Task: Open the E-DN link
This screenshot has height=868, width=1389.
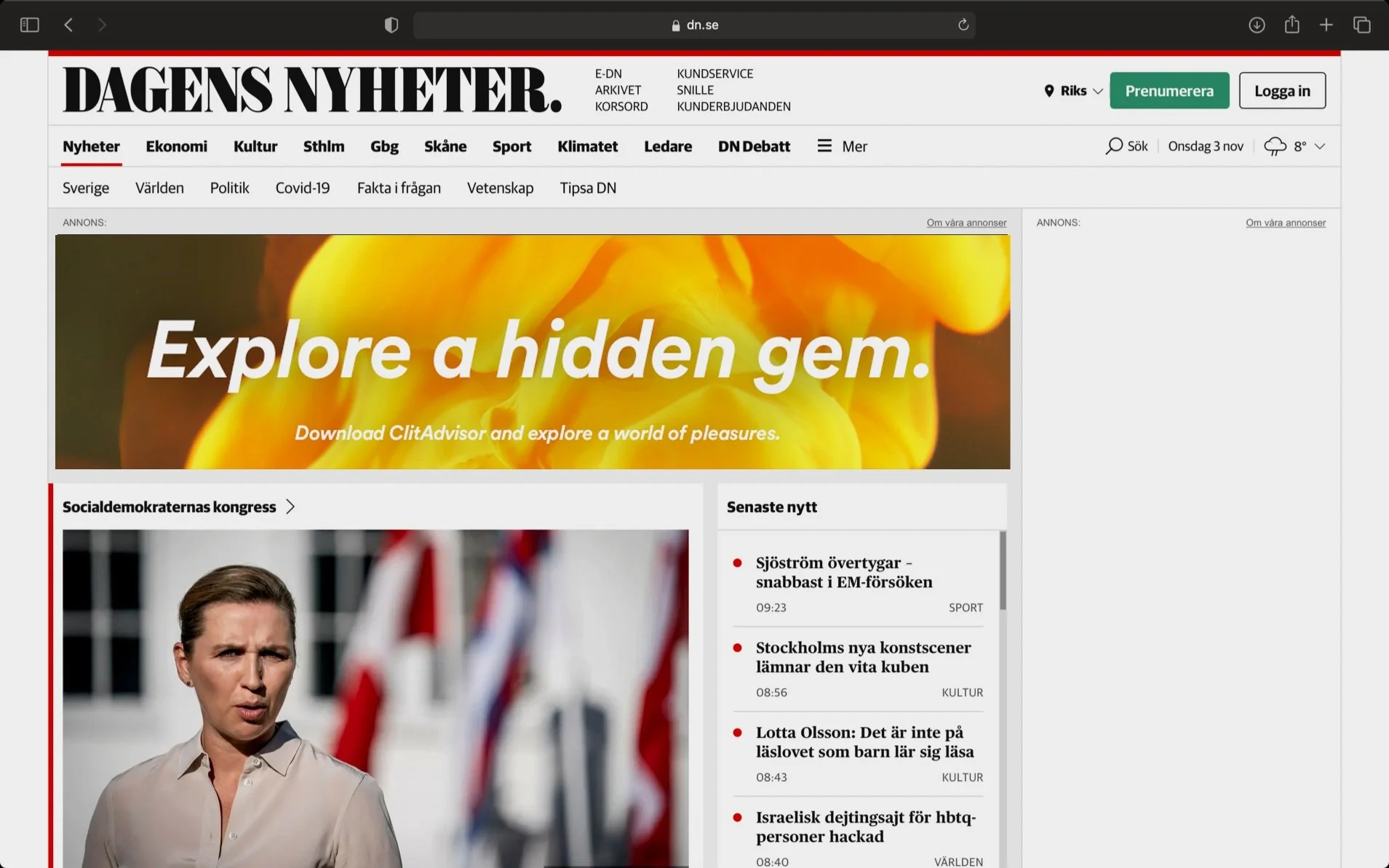Action: 608,73
